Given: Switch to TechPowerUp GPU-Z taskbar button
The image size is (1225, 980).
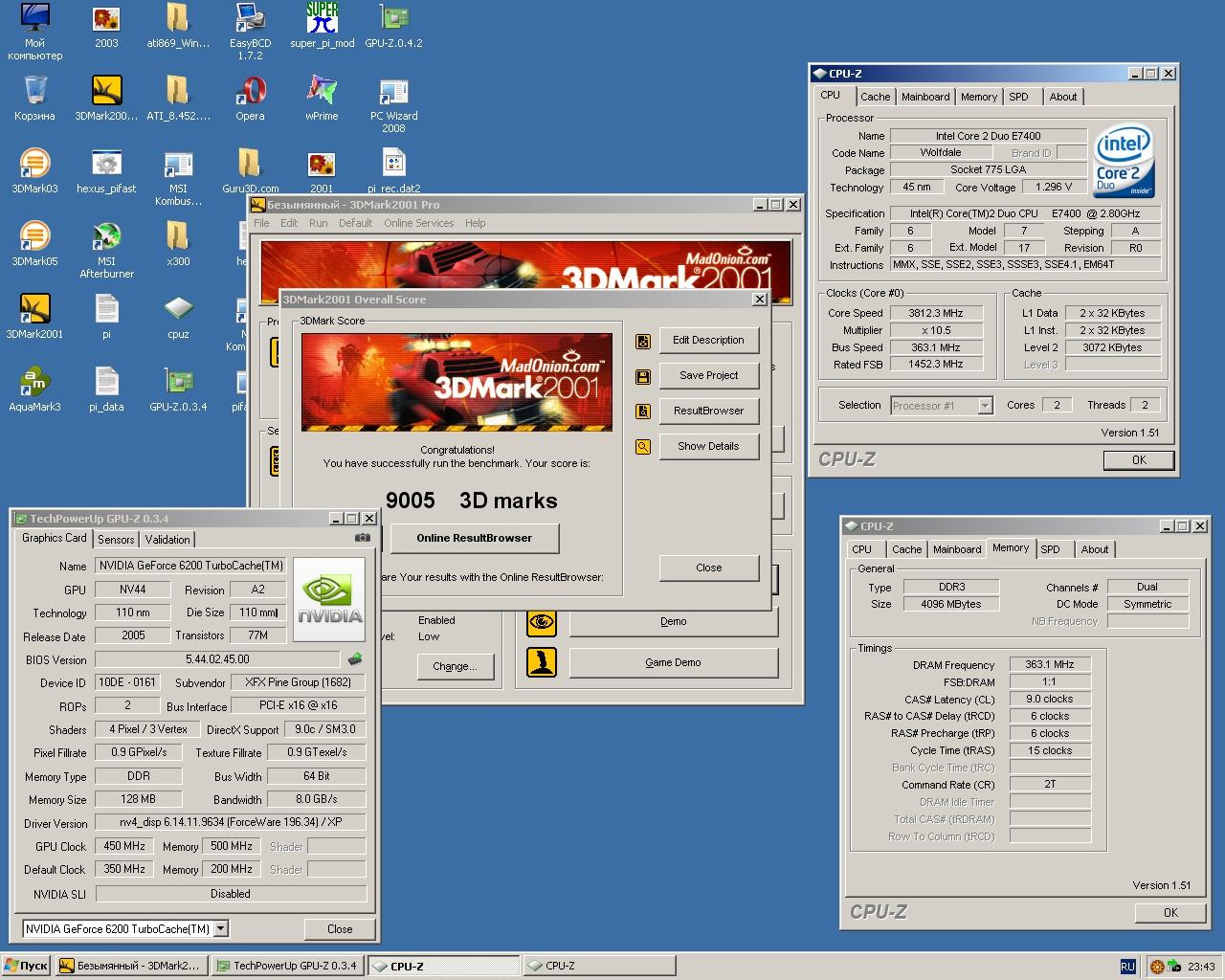Looking at the screenshot, I should click(288, 966).
